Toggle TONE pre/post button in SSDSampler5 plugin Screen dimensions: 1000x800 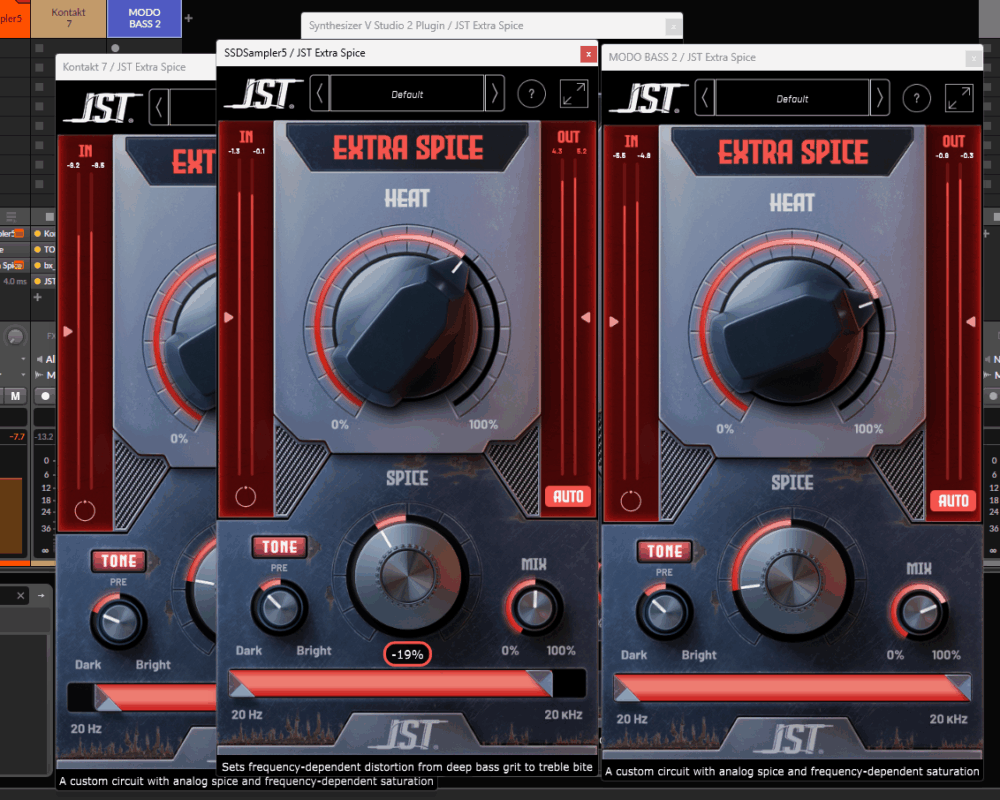279,547
